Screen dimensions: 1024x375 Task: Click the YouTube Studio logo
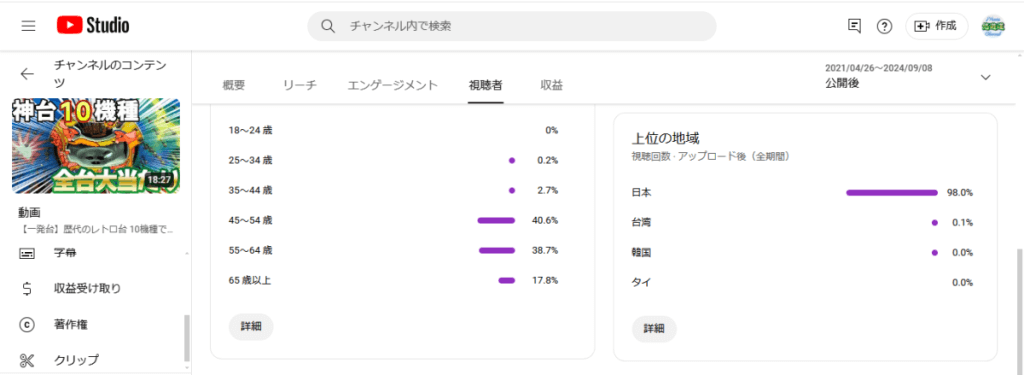tap(93, 25)
